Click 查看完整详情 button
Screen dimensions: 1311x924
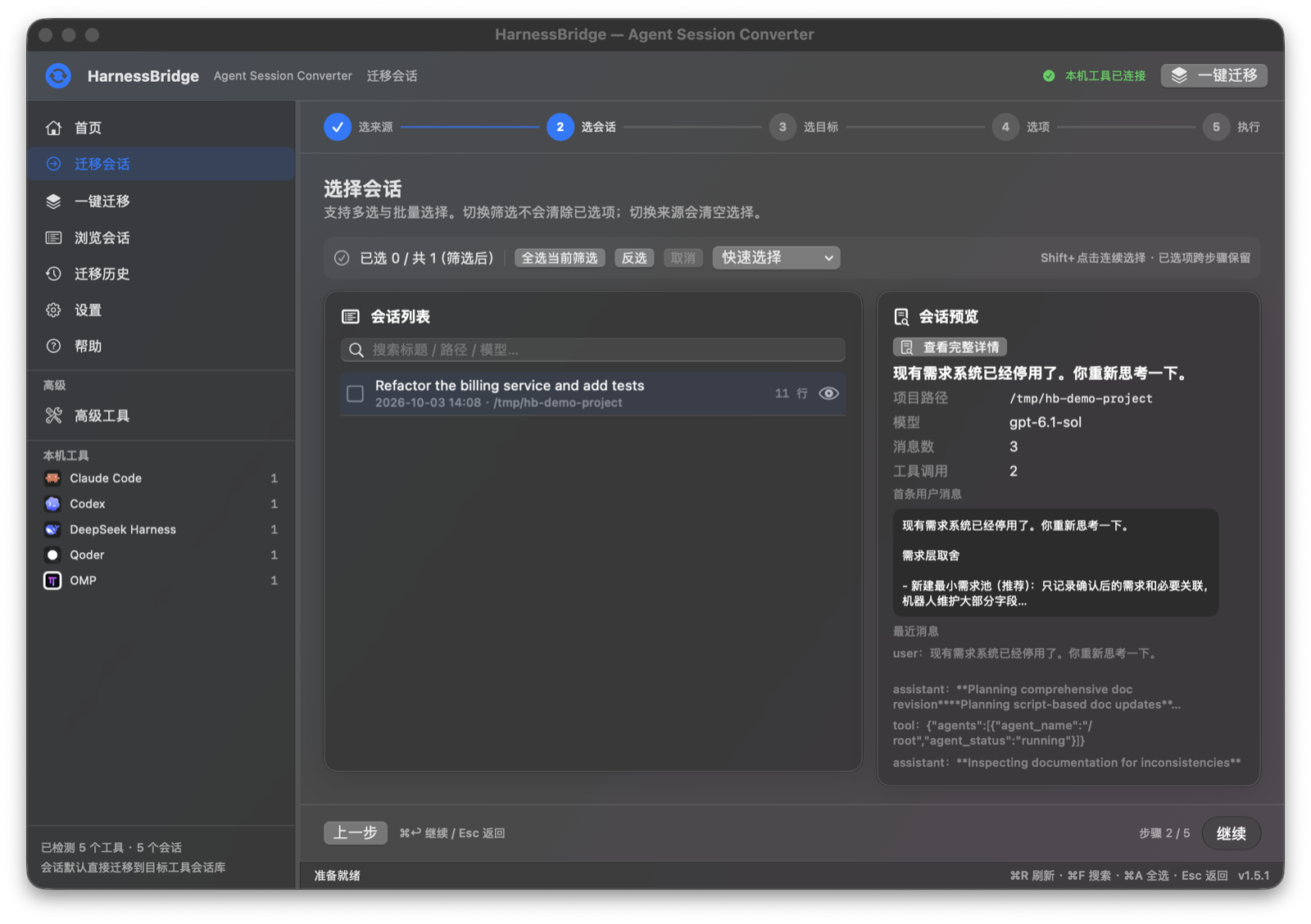(x=950, y=347)
